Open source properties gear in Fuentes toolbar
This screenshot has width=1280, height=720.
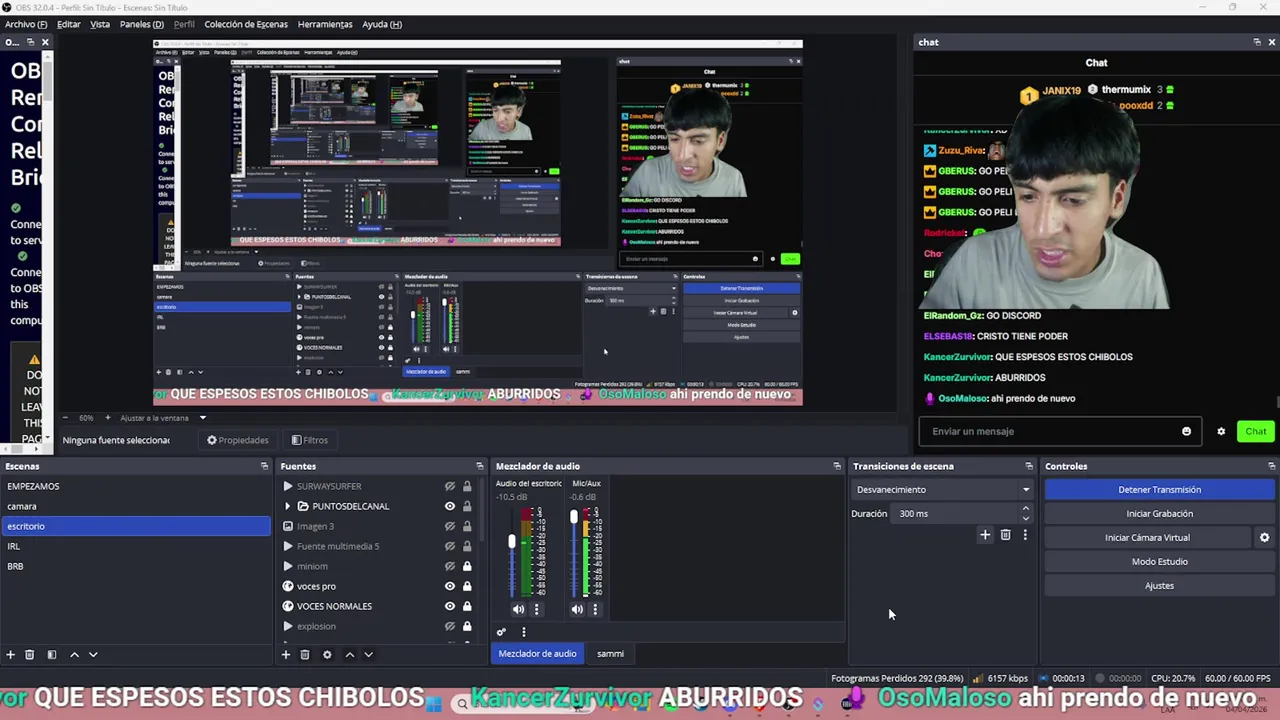327,654
